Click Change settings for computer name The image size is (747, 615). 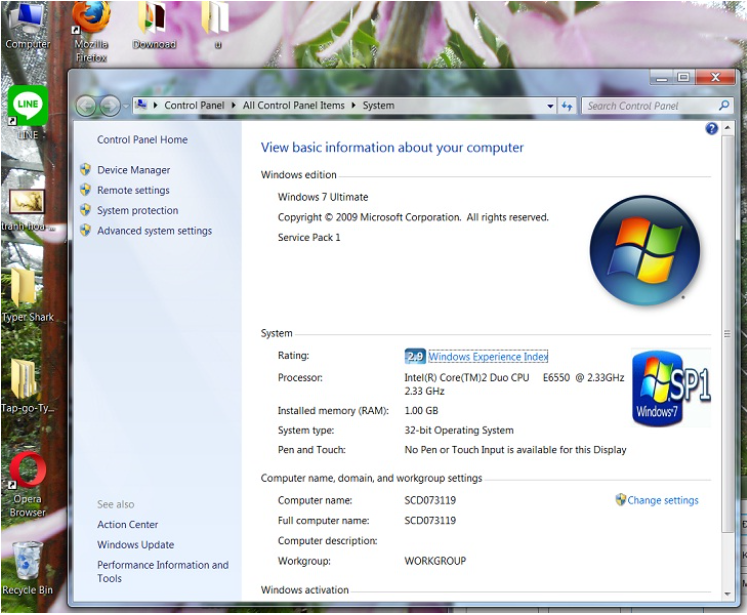coord(662,500)
